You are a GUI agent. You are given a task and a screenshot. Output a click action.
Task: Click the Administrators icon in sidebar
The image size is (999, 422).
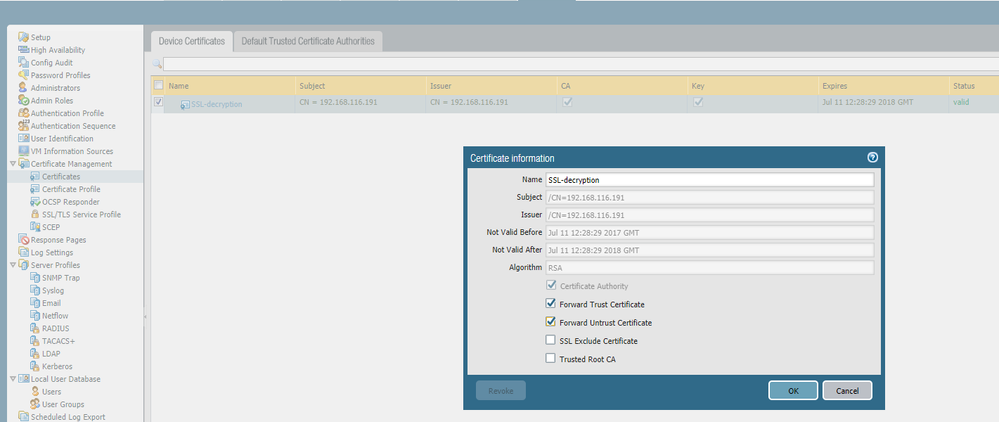point(23,88)
